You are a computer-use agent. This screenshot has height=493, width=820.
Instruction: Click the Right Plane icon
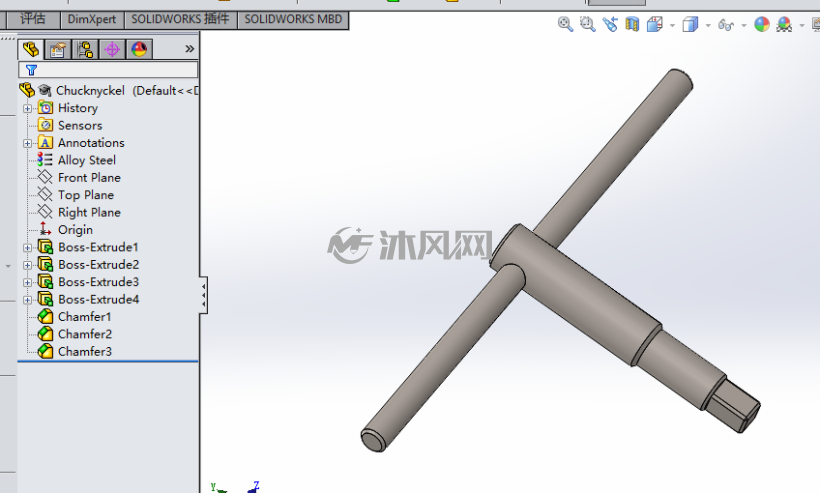[x=45, y=212]
